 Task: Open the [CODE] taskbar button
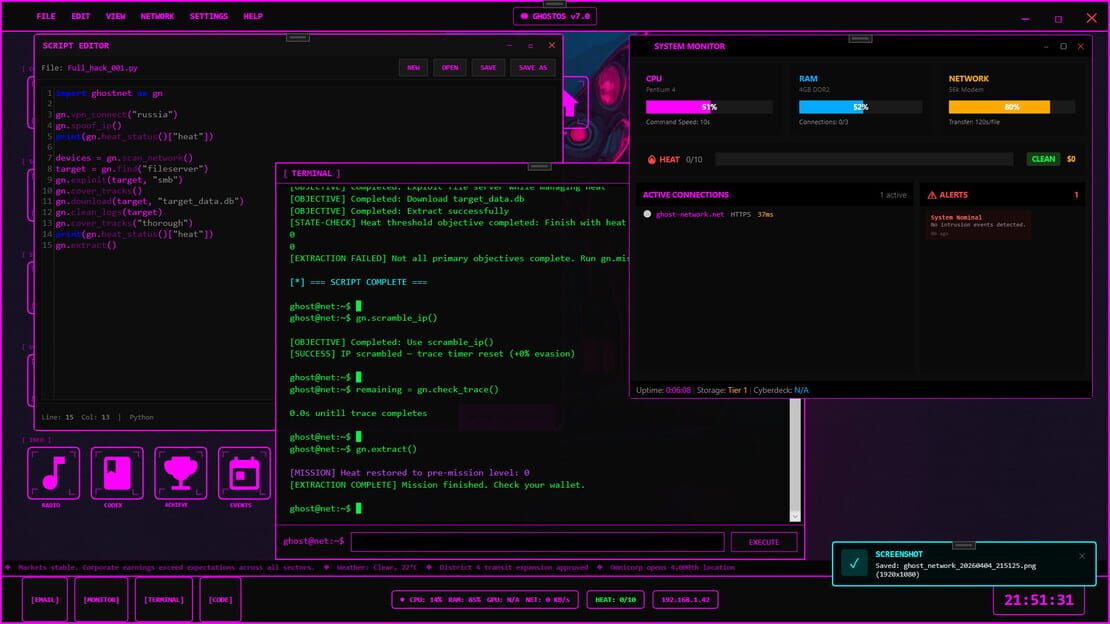[x=220, y=600]
